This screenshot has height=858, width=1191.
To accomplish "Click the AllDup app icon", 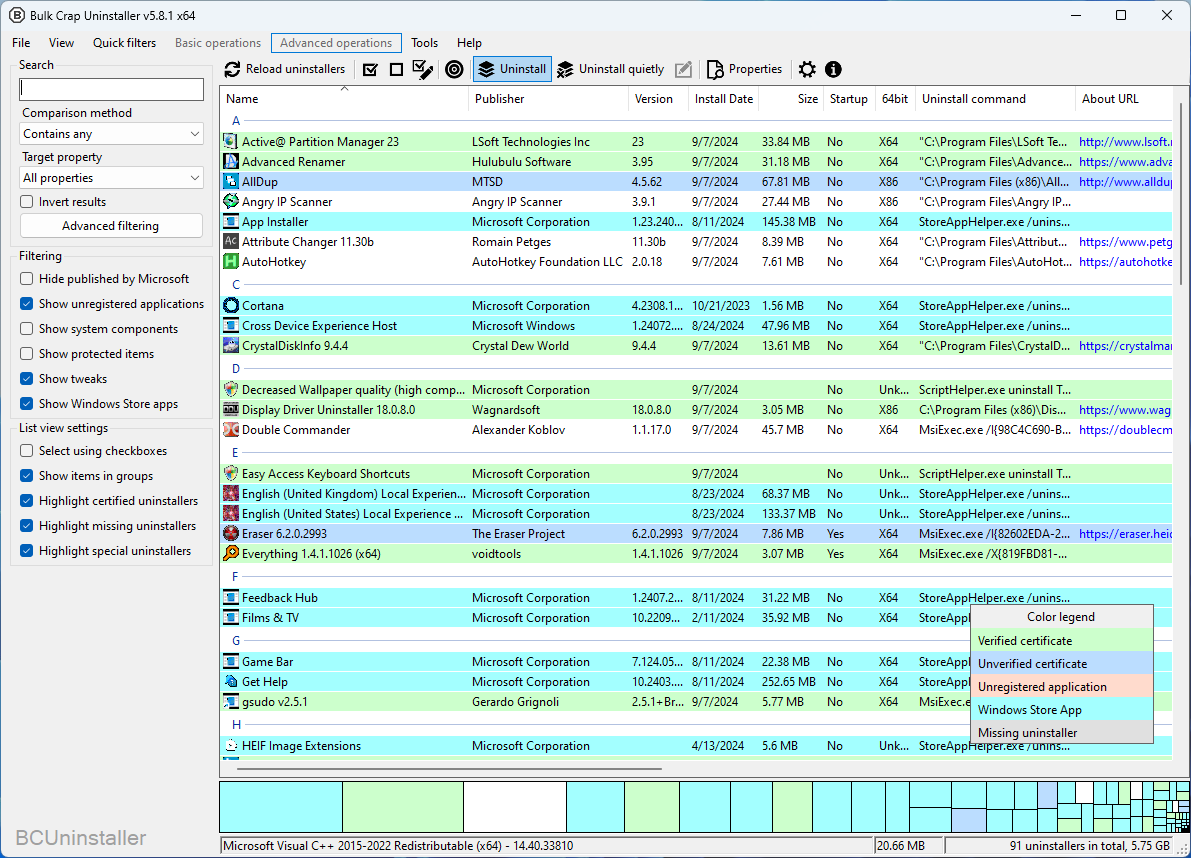I will pos(231,181).
